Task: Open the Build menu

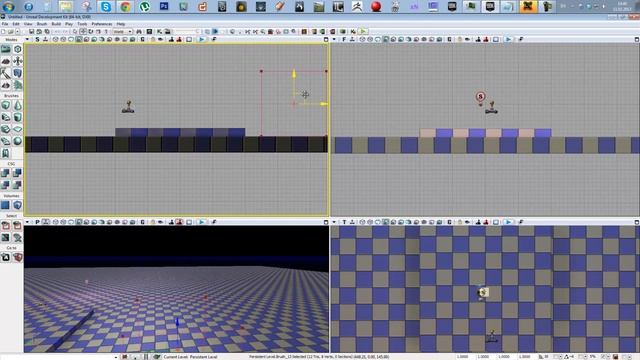Action: tap(56, 24)
